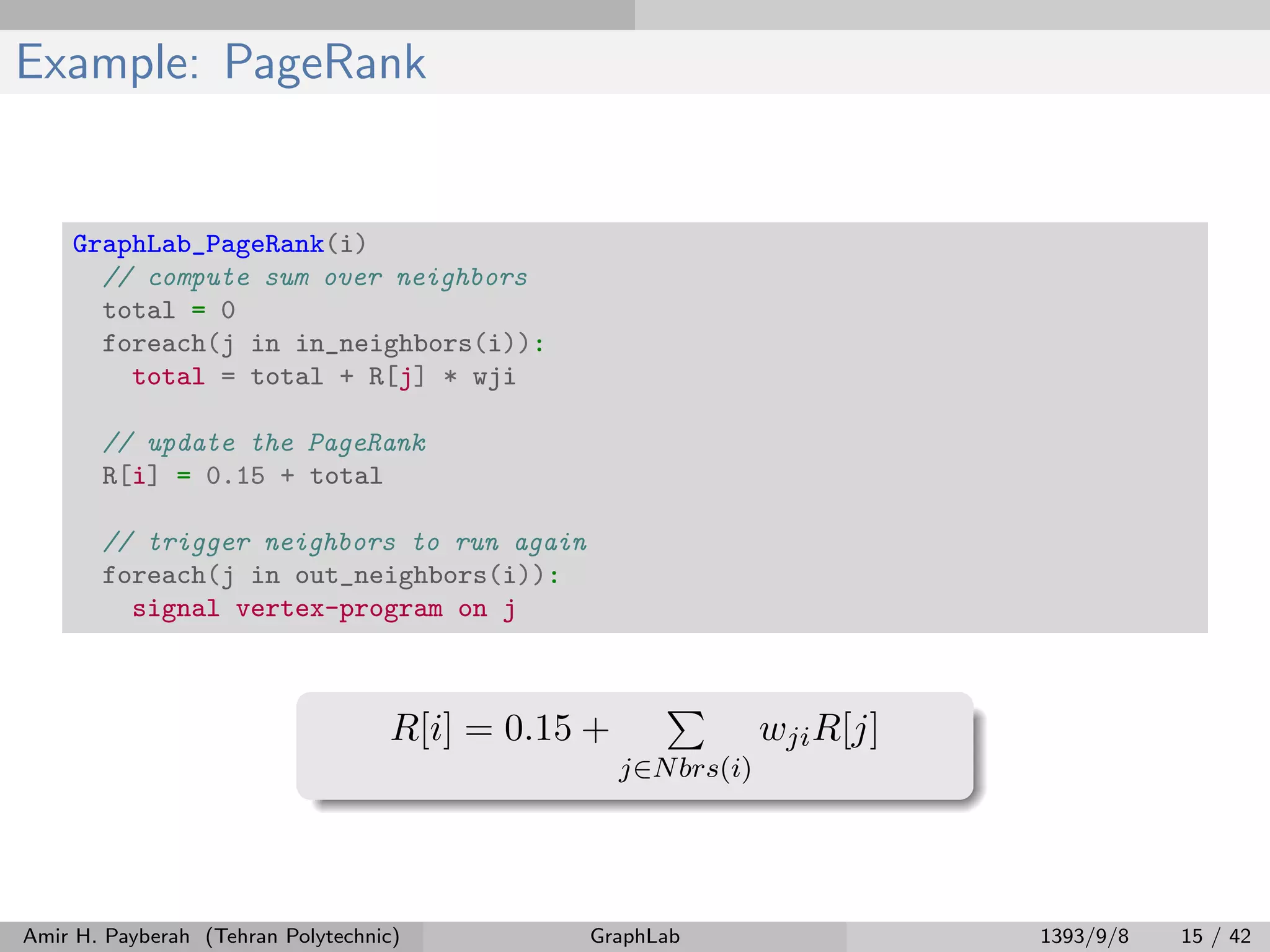Click the progress bar at top of slide
Viewport: 1270px width, 952px height.
click(x=635, y=15)
